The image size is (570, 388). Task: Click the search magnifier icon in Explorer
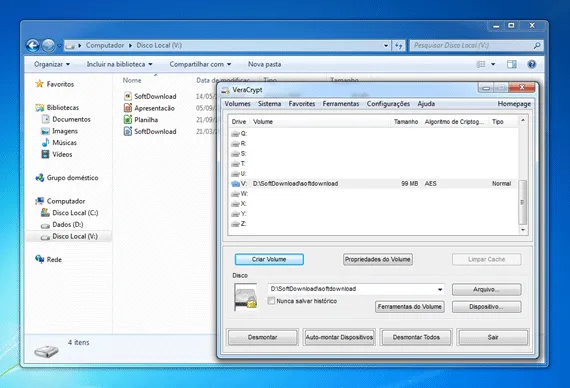(537, 45)
